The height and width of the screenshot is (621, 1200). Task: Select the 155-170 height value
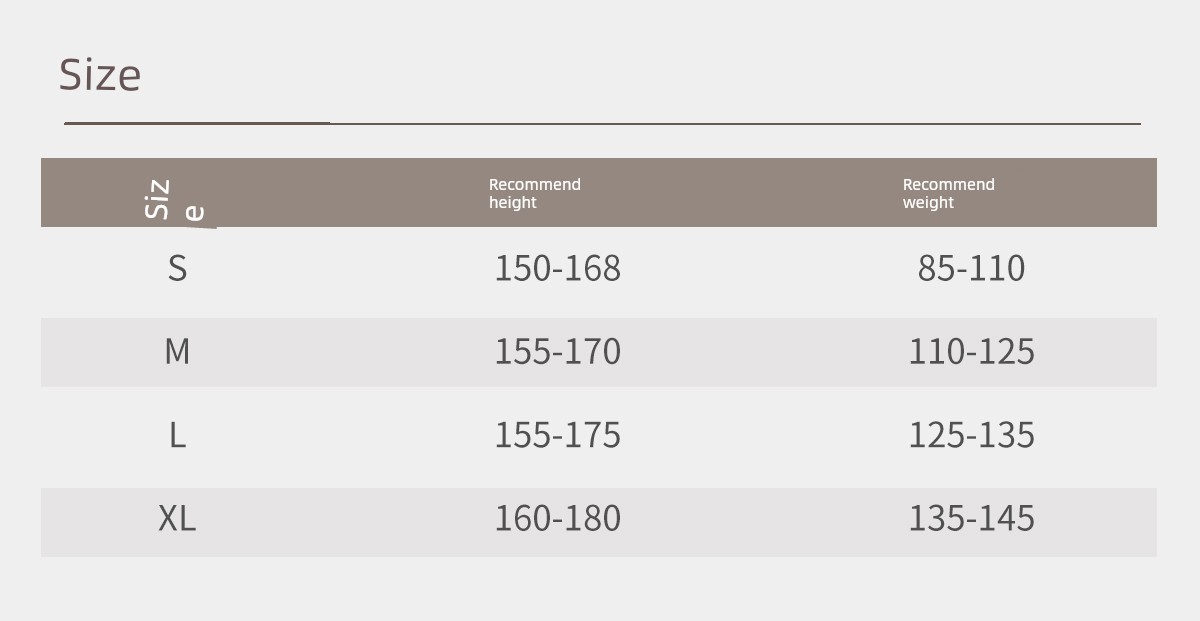click(x=557, y=352)
